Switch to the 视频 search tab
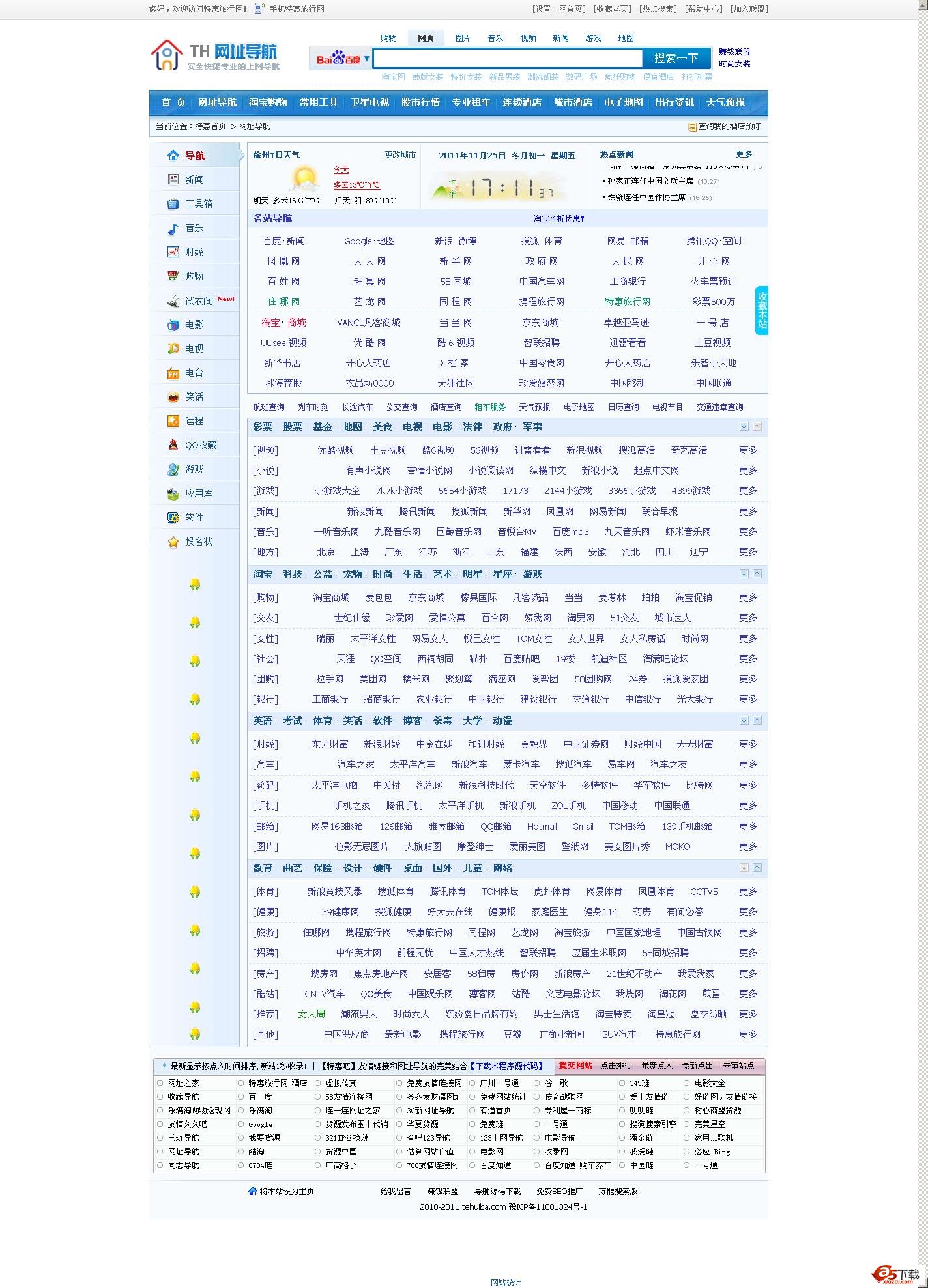The width and height of the screenshot is (928, 1288). [x=528, y=38]
